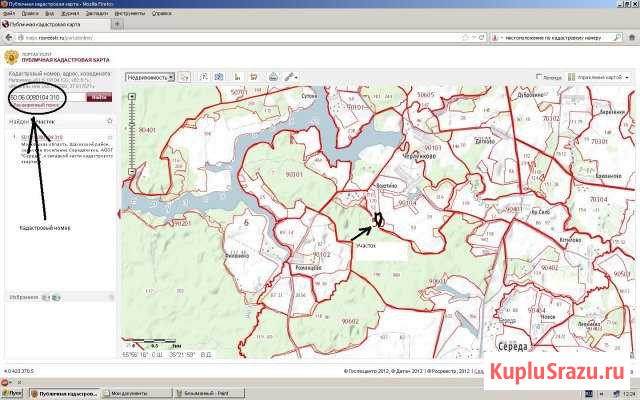Click the star next to Найден участок
Viewport: 640px width, 400px height.
coord(109,121)
